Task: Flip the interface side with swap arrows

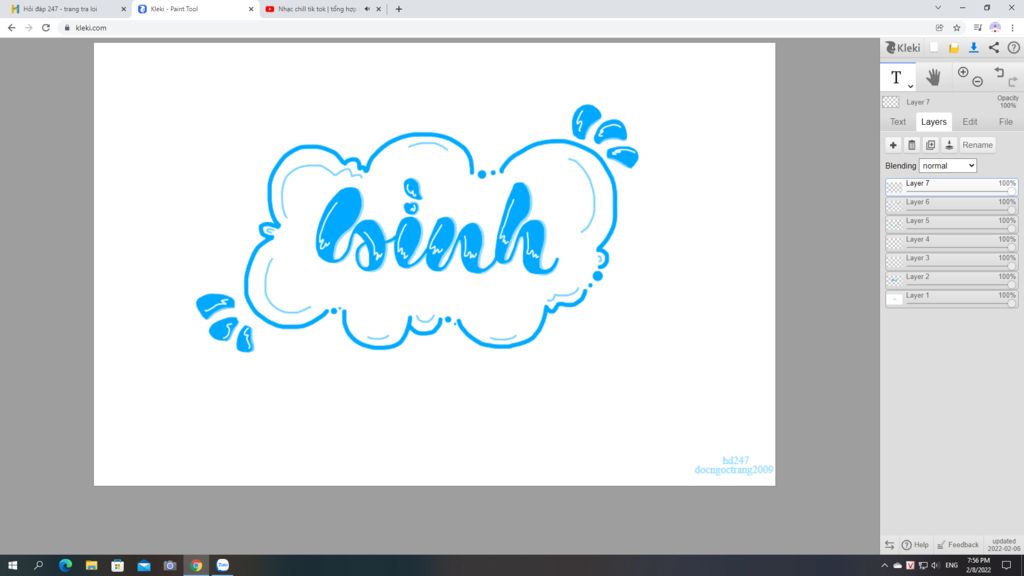Action: pyautogui.click(x=889, y=545)
